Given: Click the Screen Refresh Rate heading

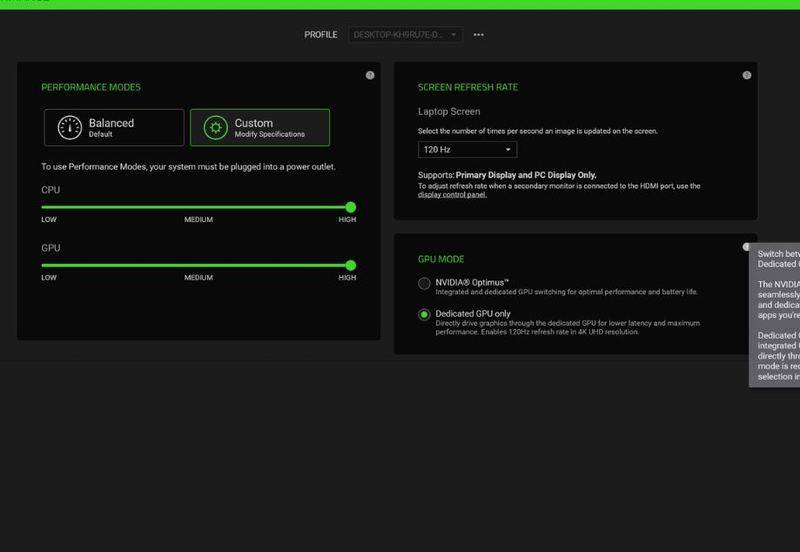Looking at the screenshot, I should pos(467,87).
